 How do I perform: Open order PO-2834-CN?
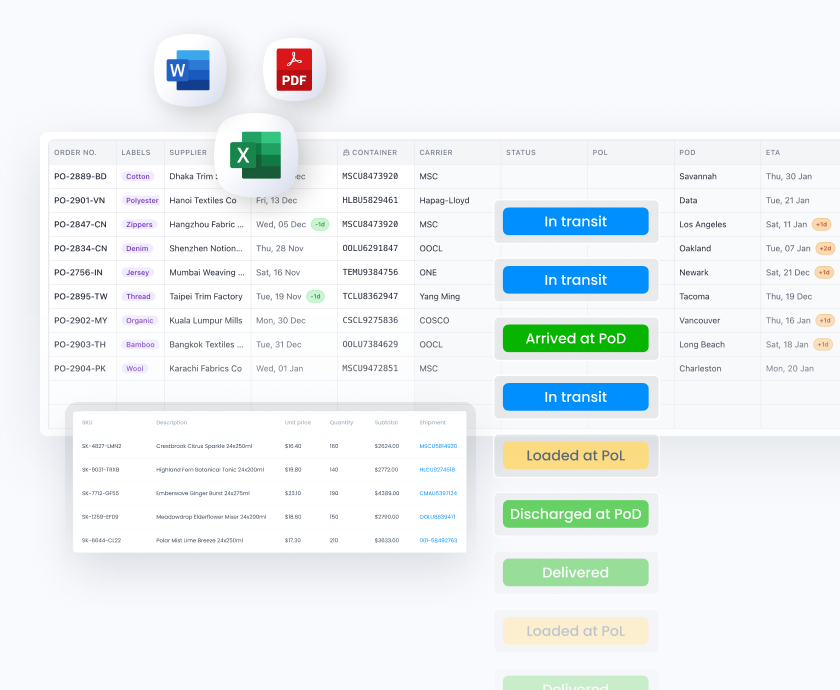81,249
